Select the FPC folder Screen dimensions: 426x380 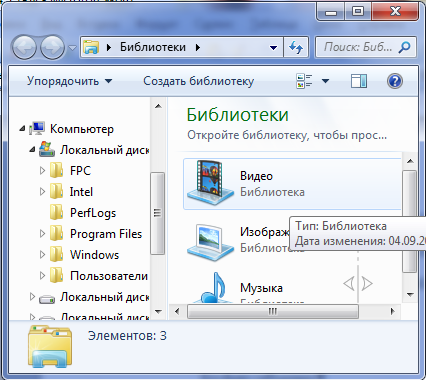click(80, 171)
